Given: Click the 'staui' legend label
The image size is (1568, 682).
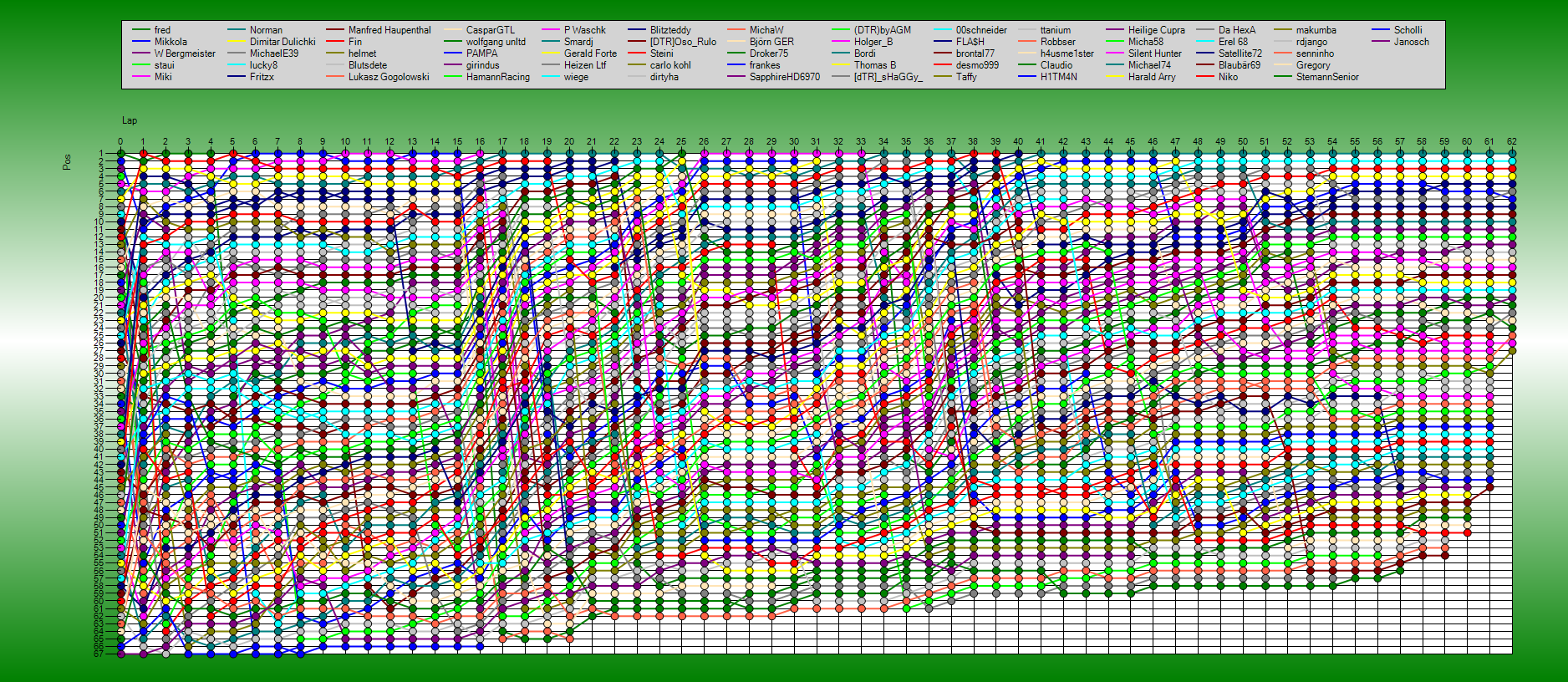Looking at the screenshot, I should click(x=165, y=65).
